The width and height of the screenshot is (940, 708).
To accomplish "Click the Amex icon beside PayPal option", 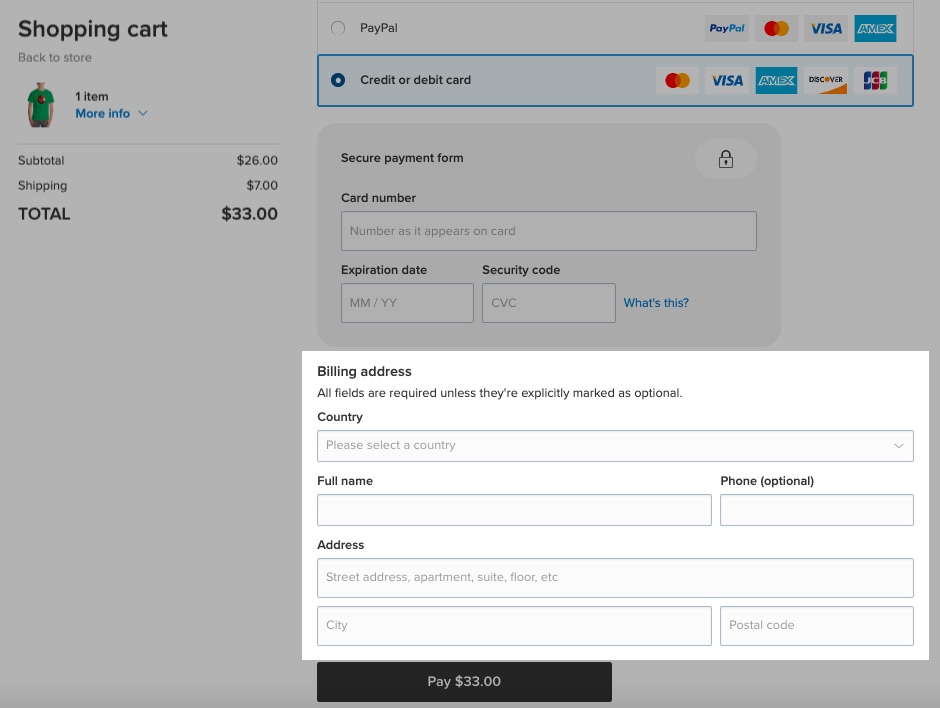I will pos(875,28).
